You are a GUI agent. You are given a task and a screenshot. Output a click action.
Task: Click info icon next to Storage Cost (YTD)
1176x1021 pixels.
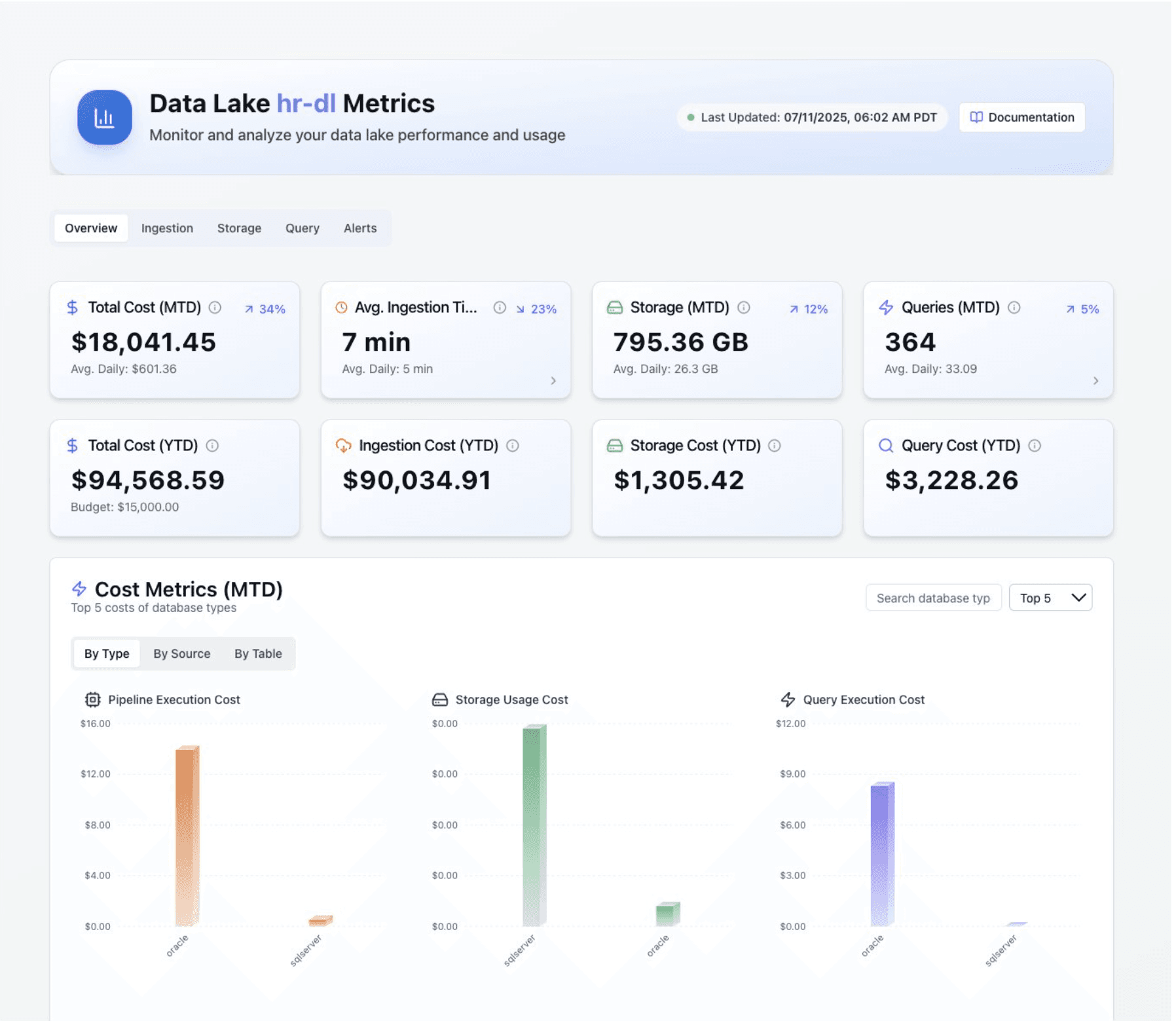(x=775, y=446)
